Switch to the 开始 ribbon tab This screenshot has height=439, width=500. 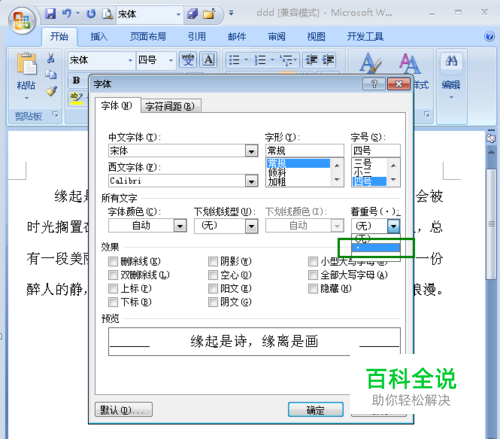(x=59, y=37)
